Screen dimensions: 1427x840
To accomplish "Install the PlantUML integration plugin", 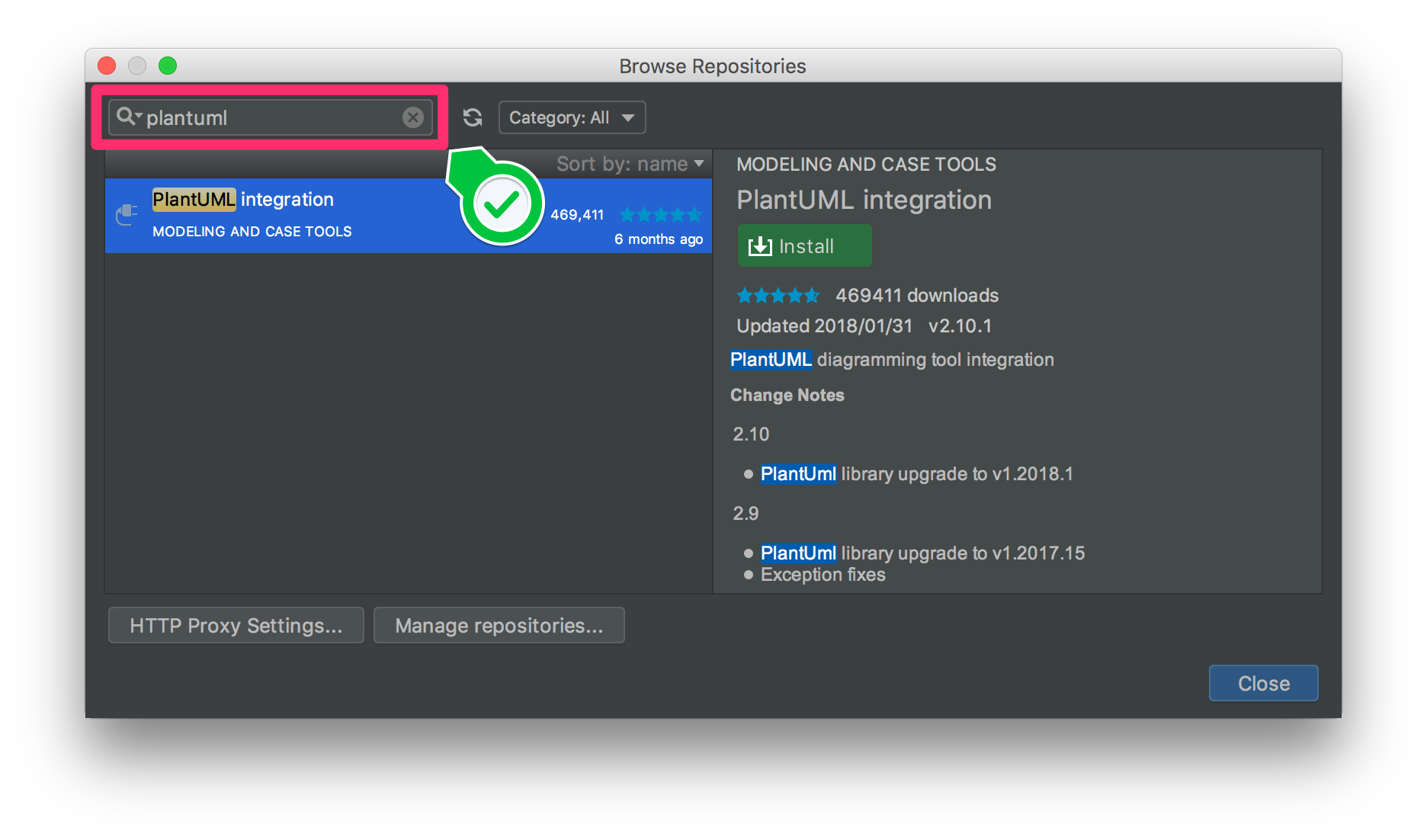I will (x=804, y=245).
